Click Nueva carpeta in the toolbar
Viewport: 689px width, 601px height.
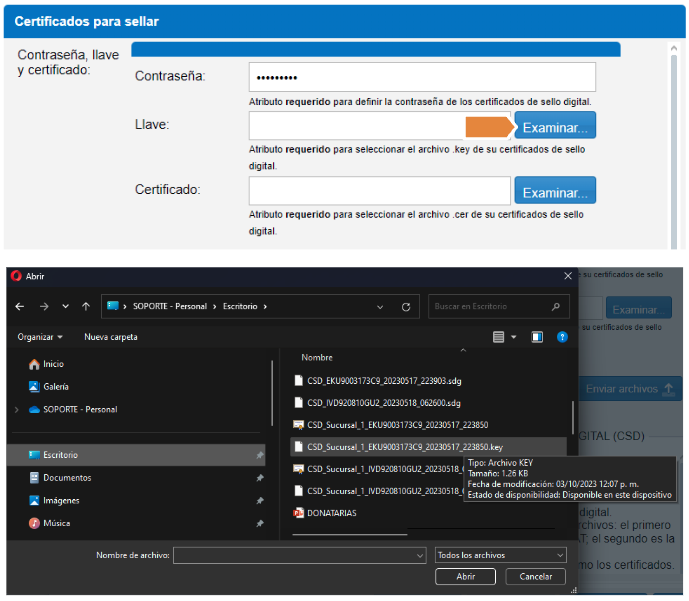click(x=110, y=337)
